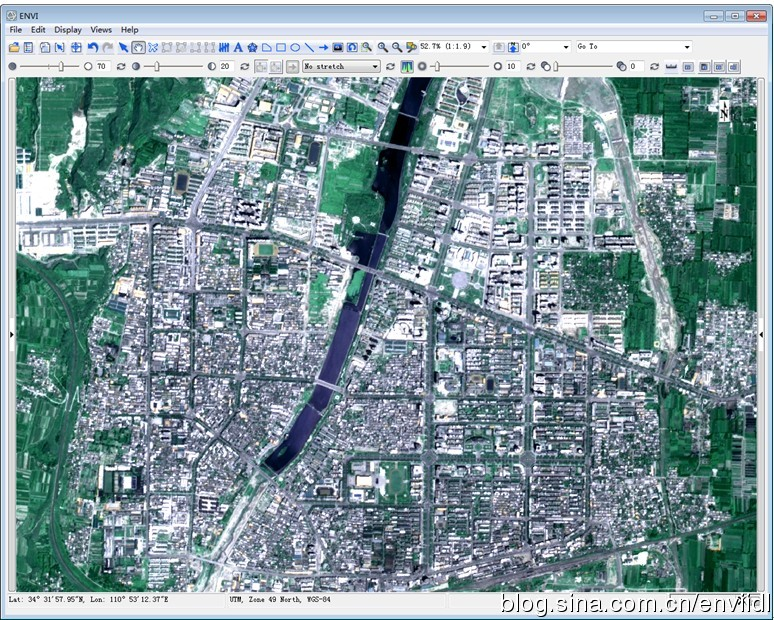774x620 pixels.
Task: Click the transparency value field 0
Action: tap(636, 66)
